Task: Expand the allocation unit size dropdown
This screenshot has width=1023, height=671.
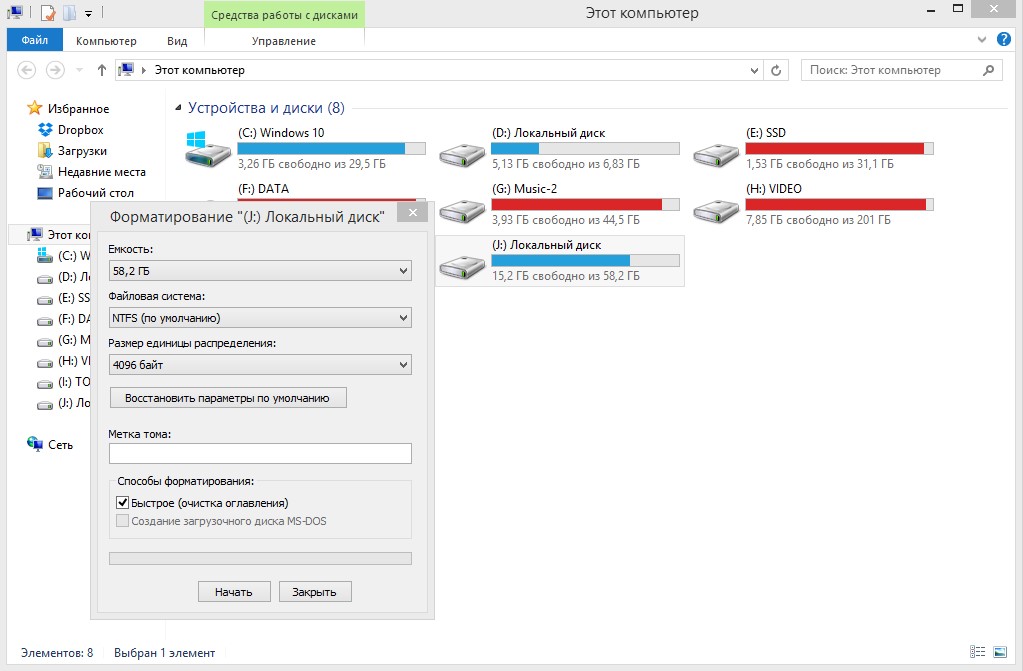Action: [x=260, y=365]
